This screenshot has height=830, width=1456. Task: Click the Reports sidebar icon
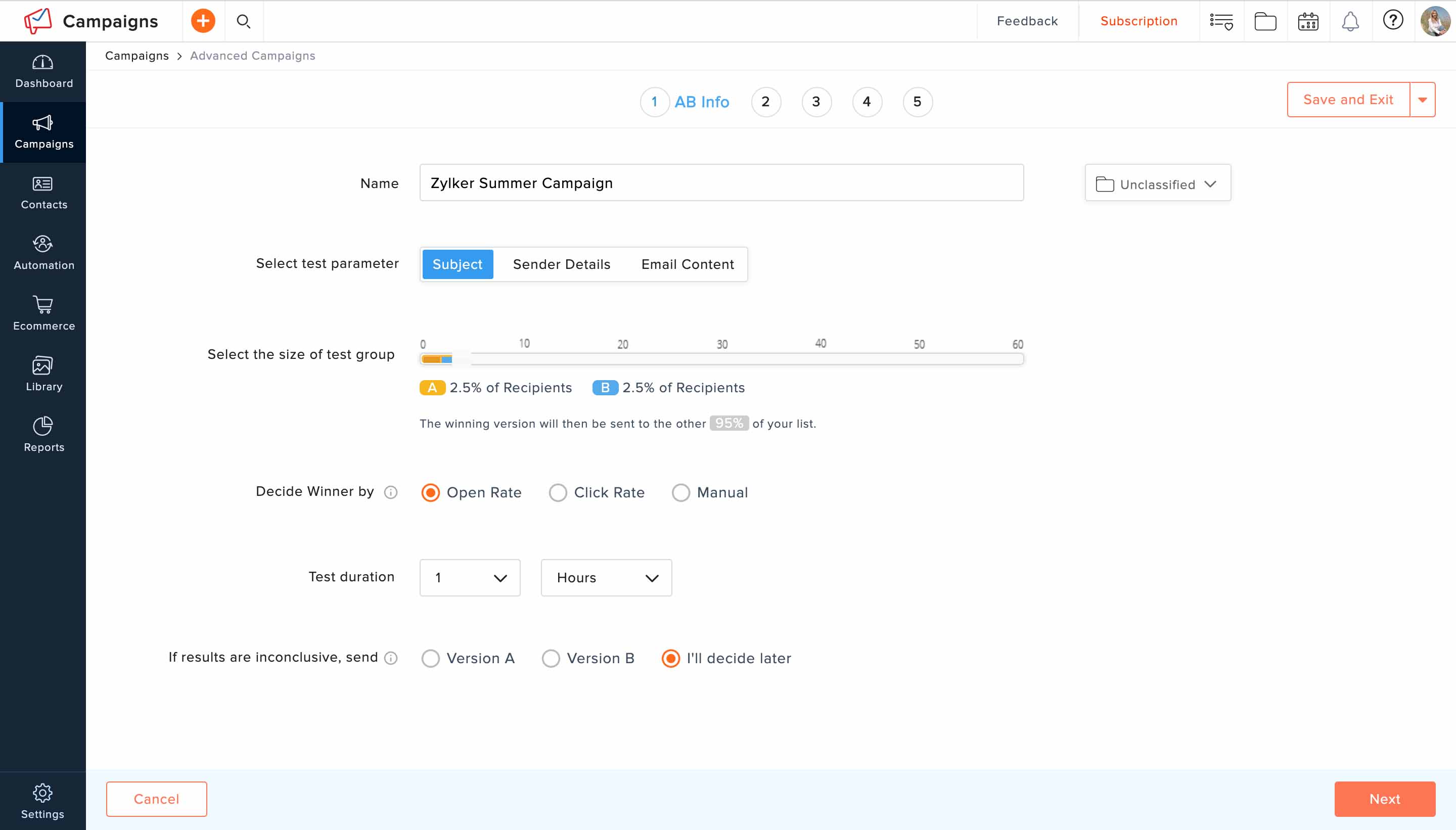pos(43,433)
